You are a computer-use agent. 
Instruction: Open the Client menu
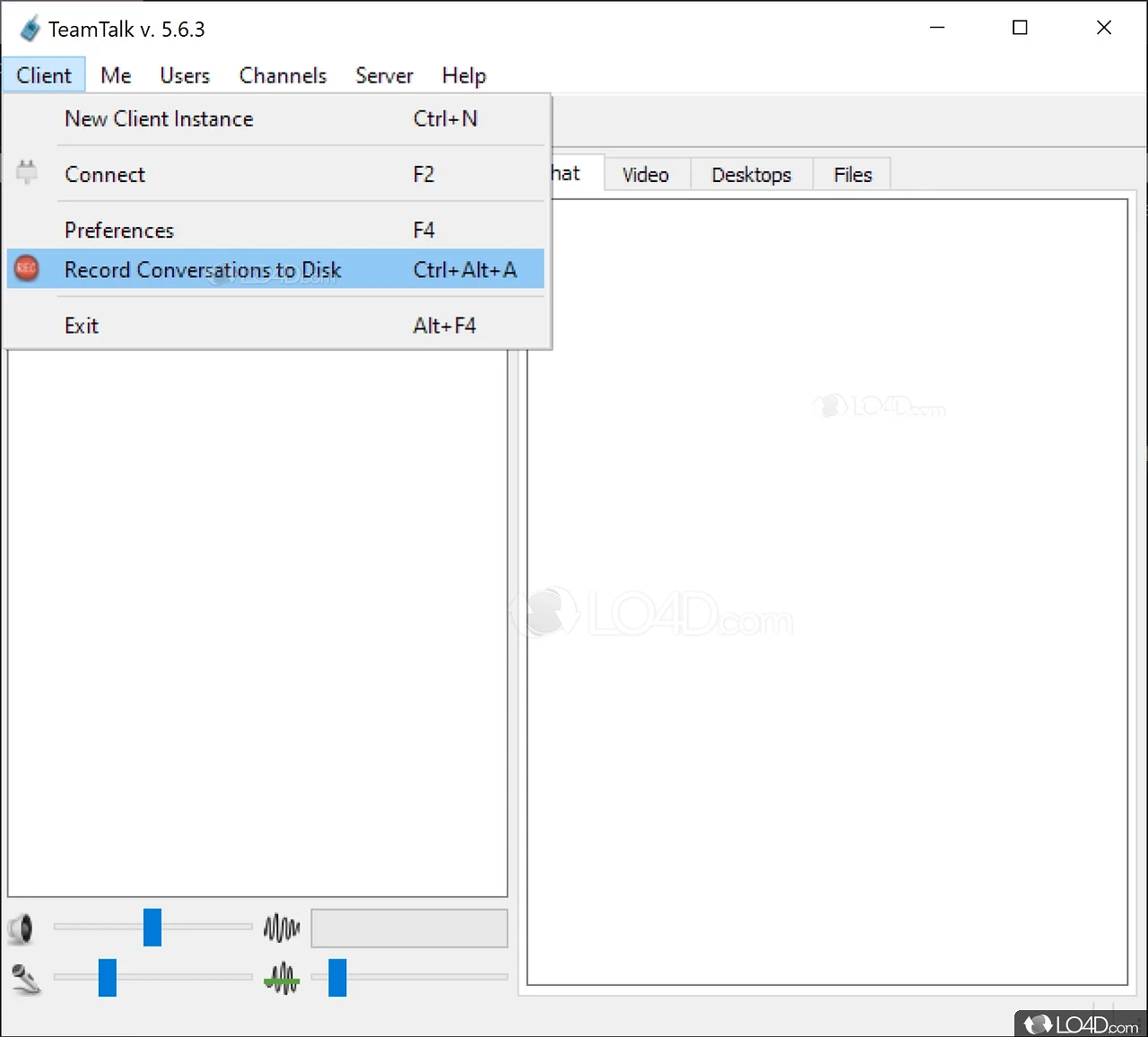pos(44,75)
